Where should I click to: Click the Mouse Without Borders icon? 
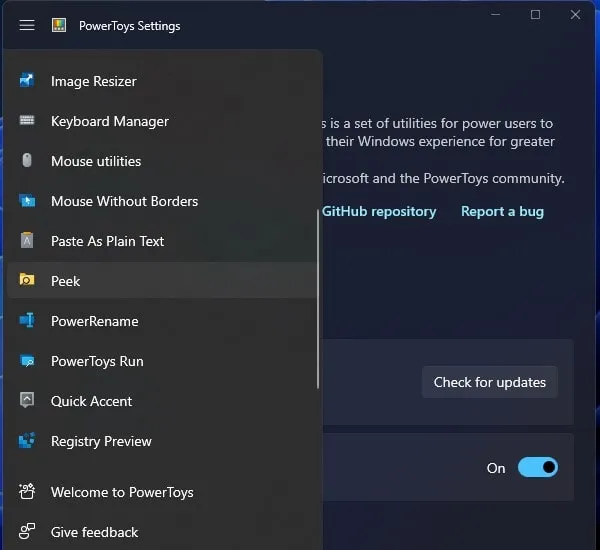(x=27, y=201)
